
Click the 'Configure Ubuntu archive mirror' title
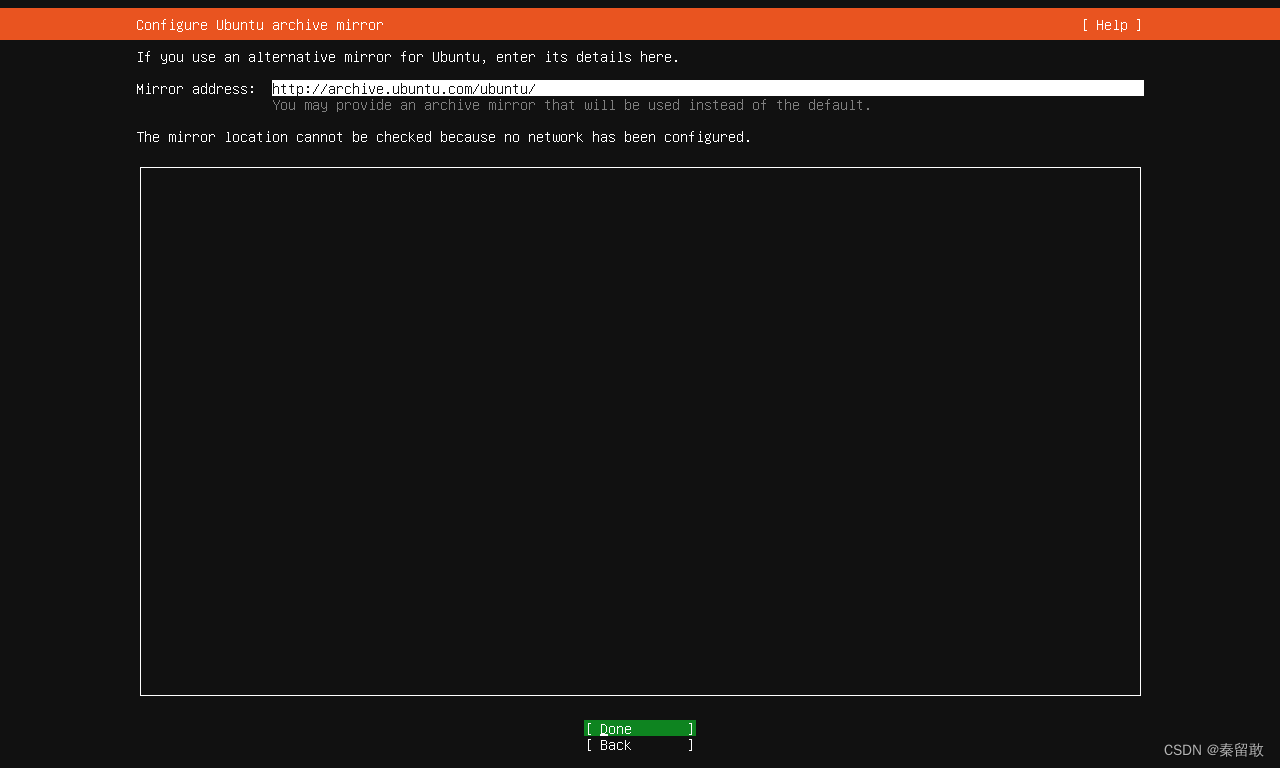click(260, 25)
